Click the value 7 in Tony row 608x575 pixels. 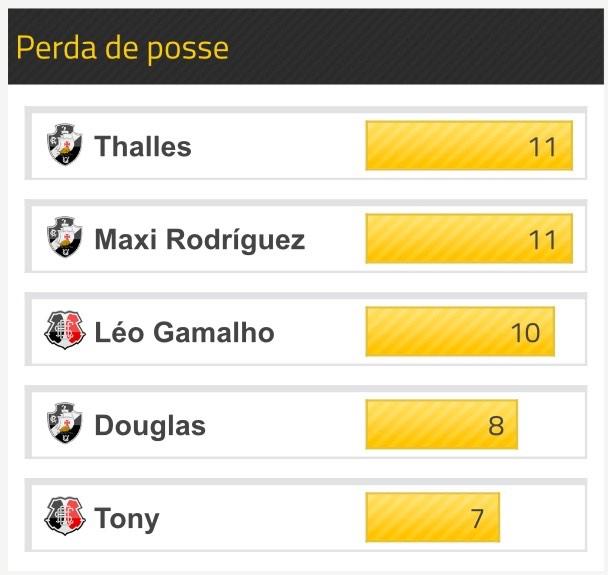(x=477, y=519)
